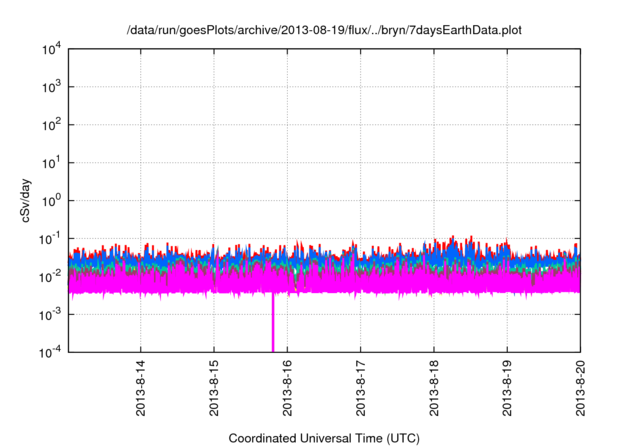640x448 pixels.
Task: Click the 2013-8-19 date tick label
Action: (507, 388)
